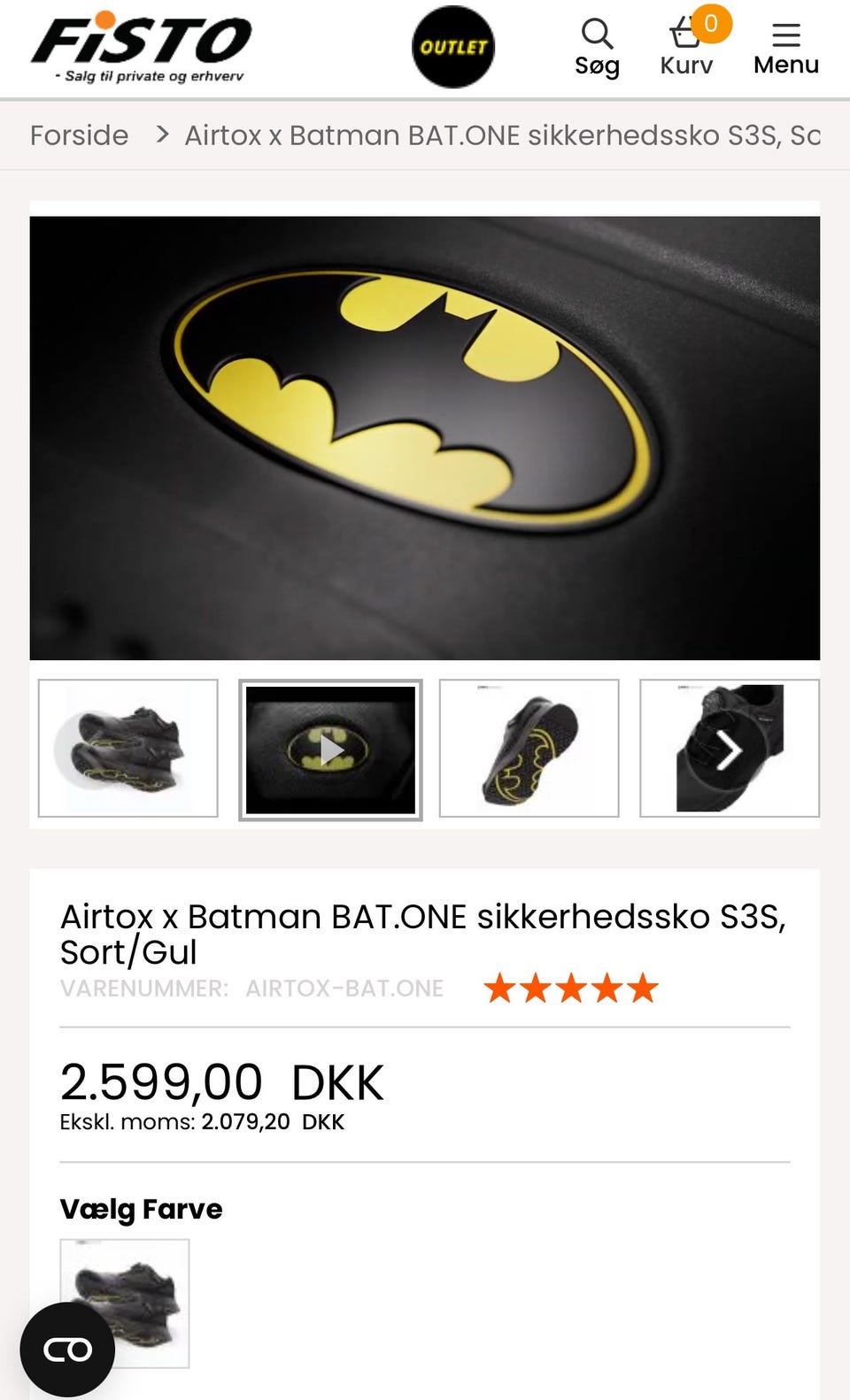Play the Batman video thumbnail
Screen dimensions: 850x1400
point(330,750)
